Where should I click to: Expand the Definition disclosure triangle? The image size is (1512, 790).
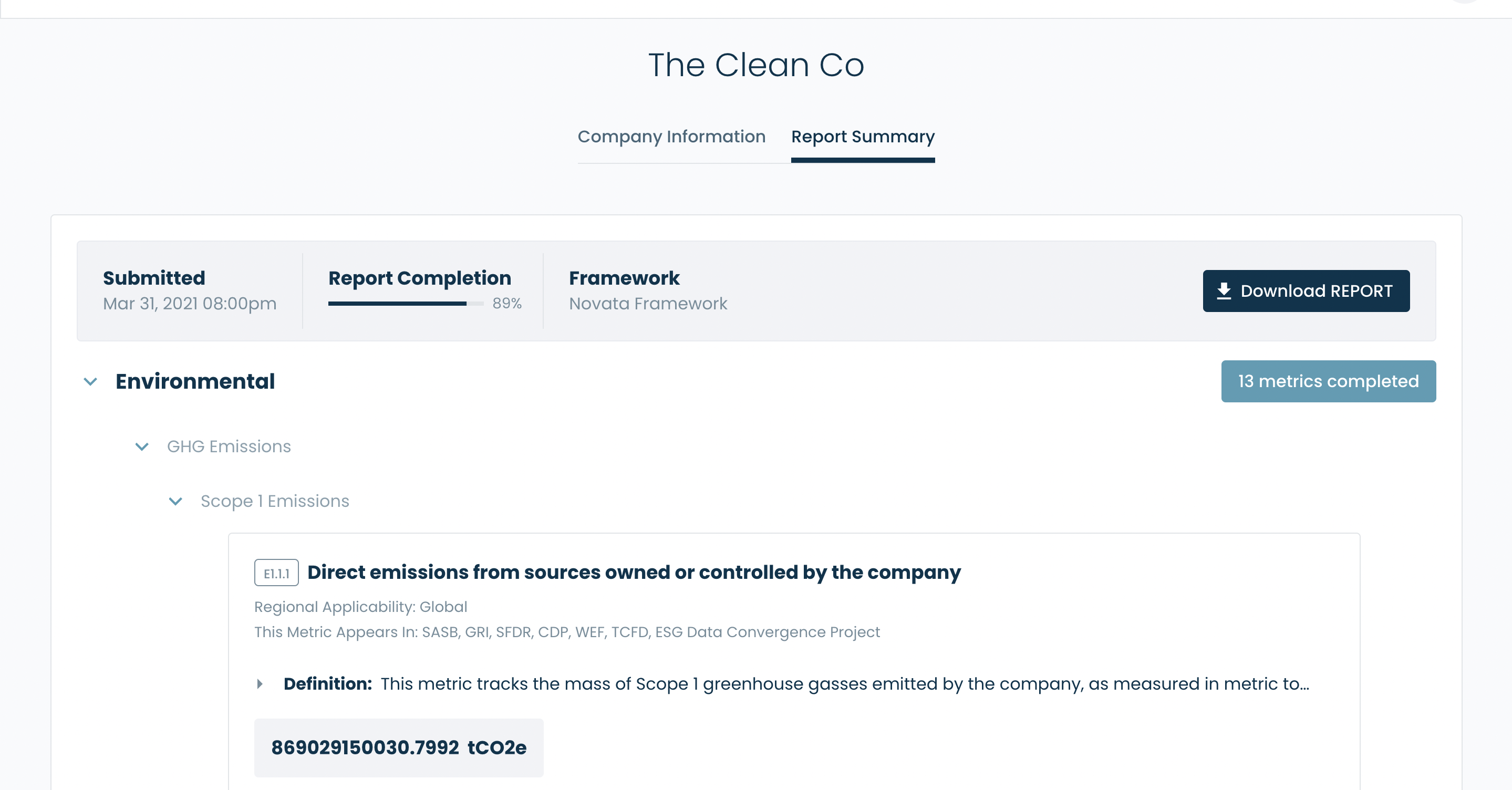(x=260, y=684)
